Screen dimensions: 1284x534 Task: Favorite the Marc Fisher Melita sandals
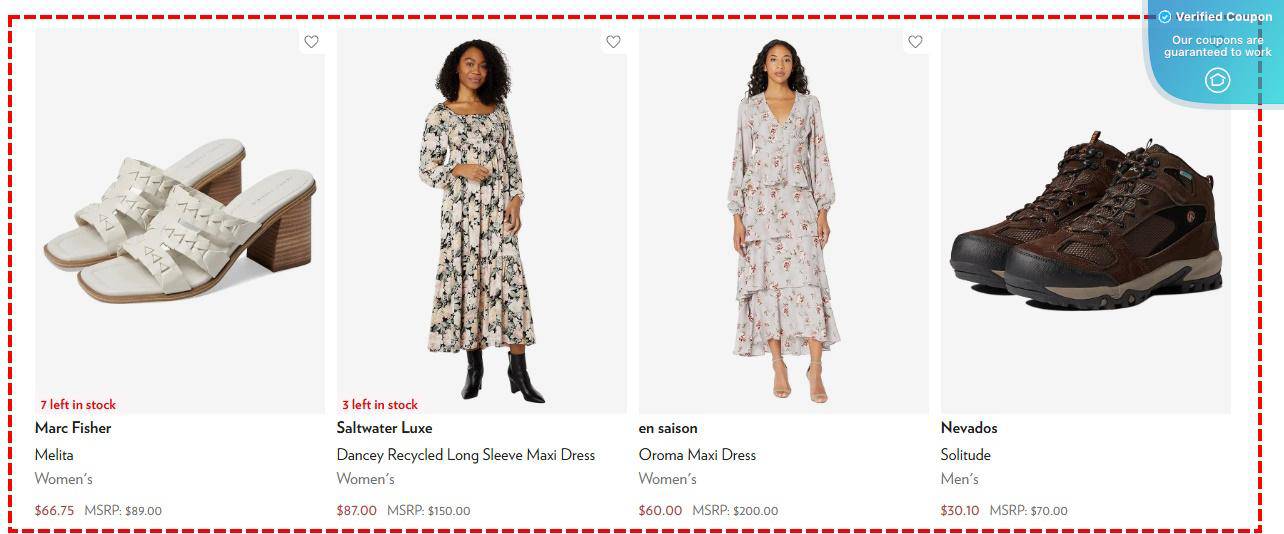tap(311, 42)
